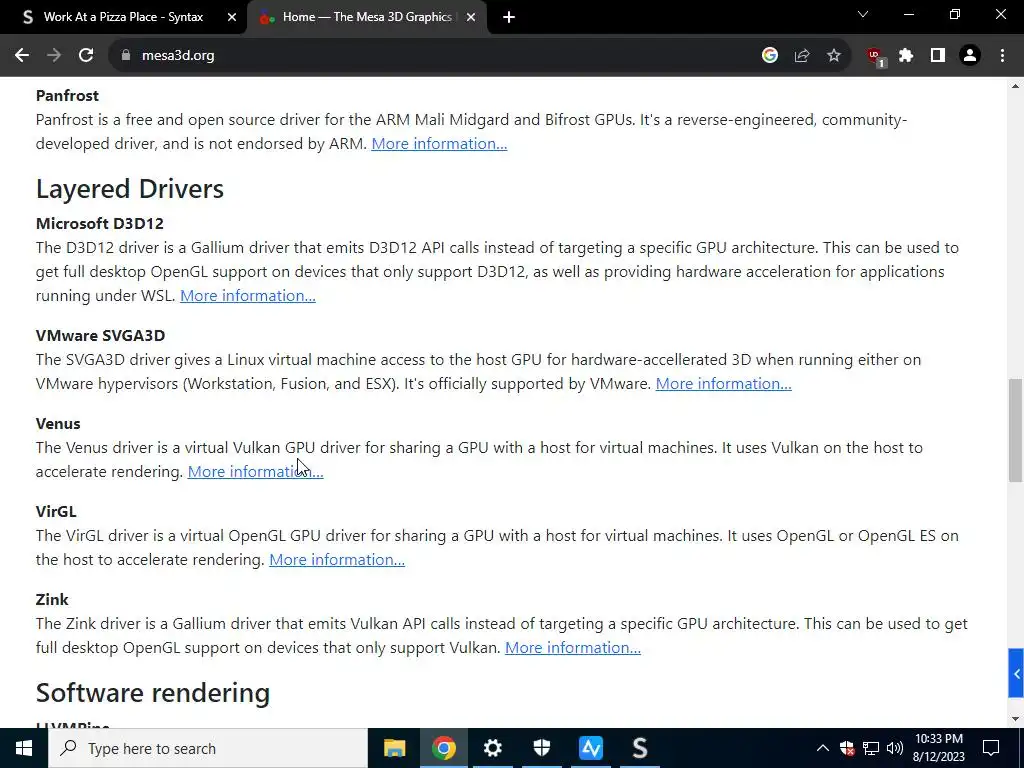This screenshot has height=768, width=1024.
Task: Show hidden system tray icons
Action: point(823,748)
